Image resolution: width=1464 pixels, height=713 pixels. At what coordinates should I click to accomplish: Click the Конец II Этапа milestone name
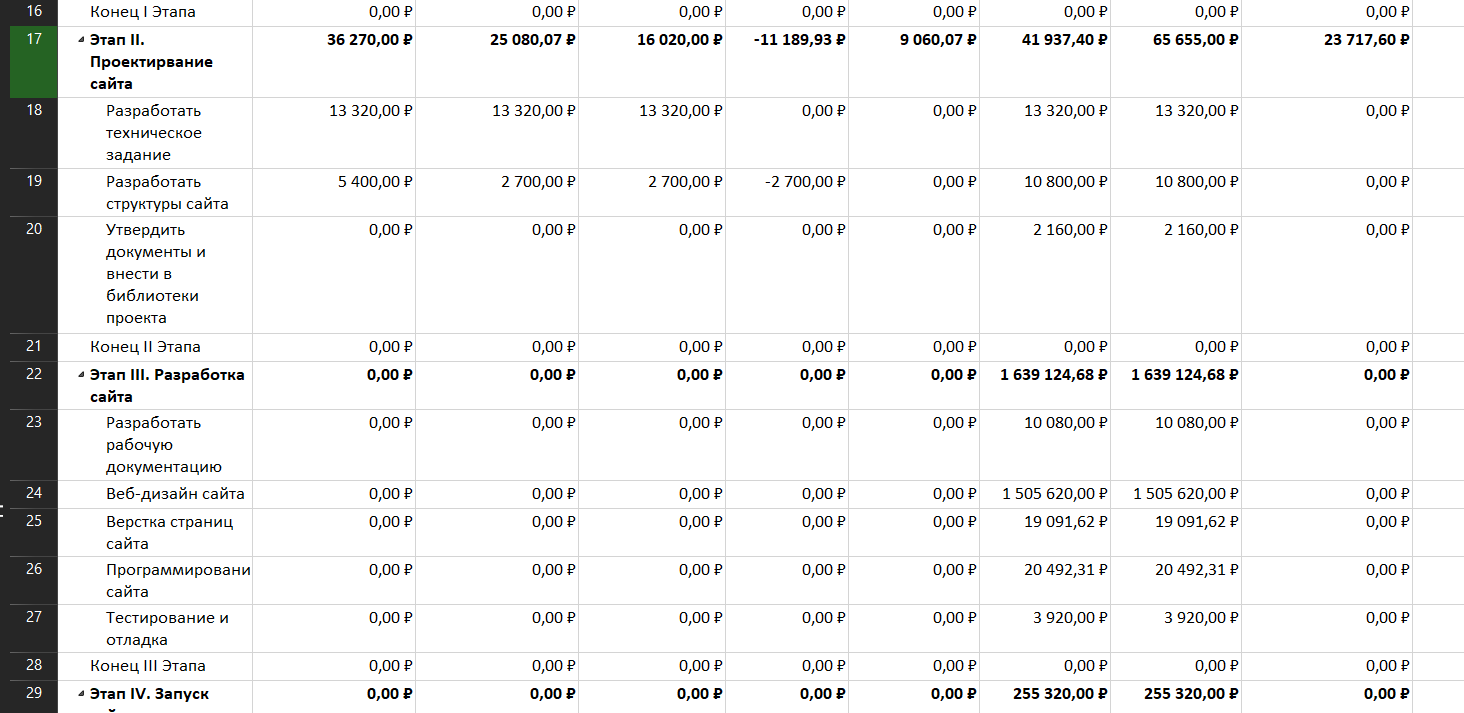tap(145, 347)
